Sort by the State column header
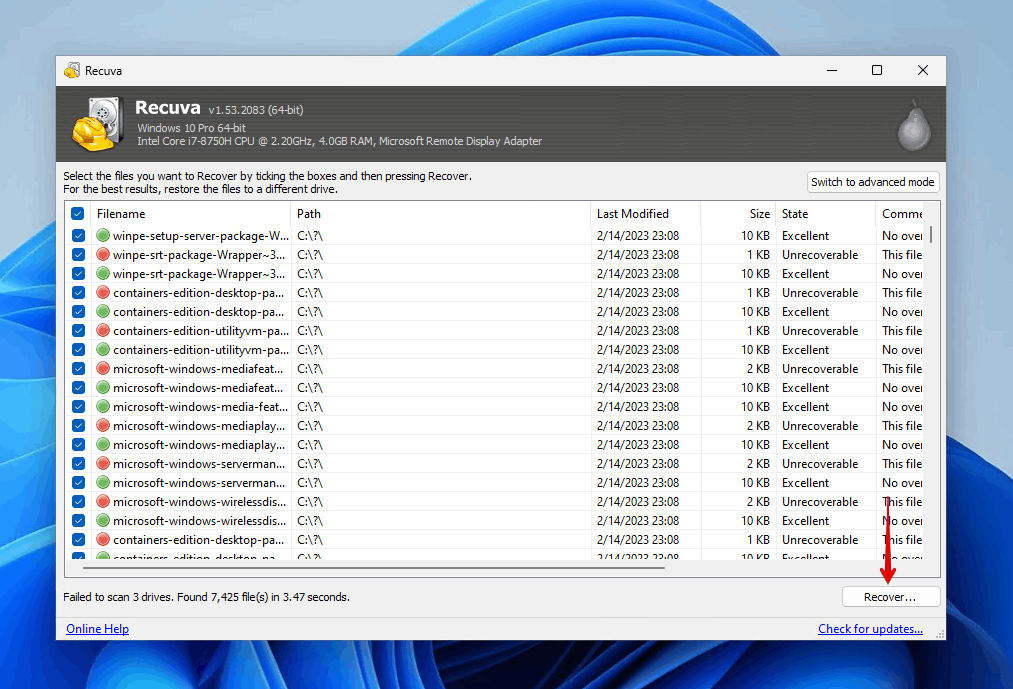This screenshot has height=689, width=1013. [x=826, y=214]
